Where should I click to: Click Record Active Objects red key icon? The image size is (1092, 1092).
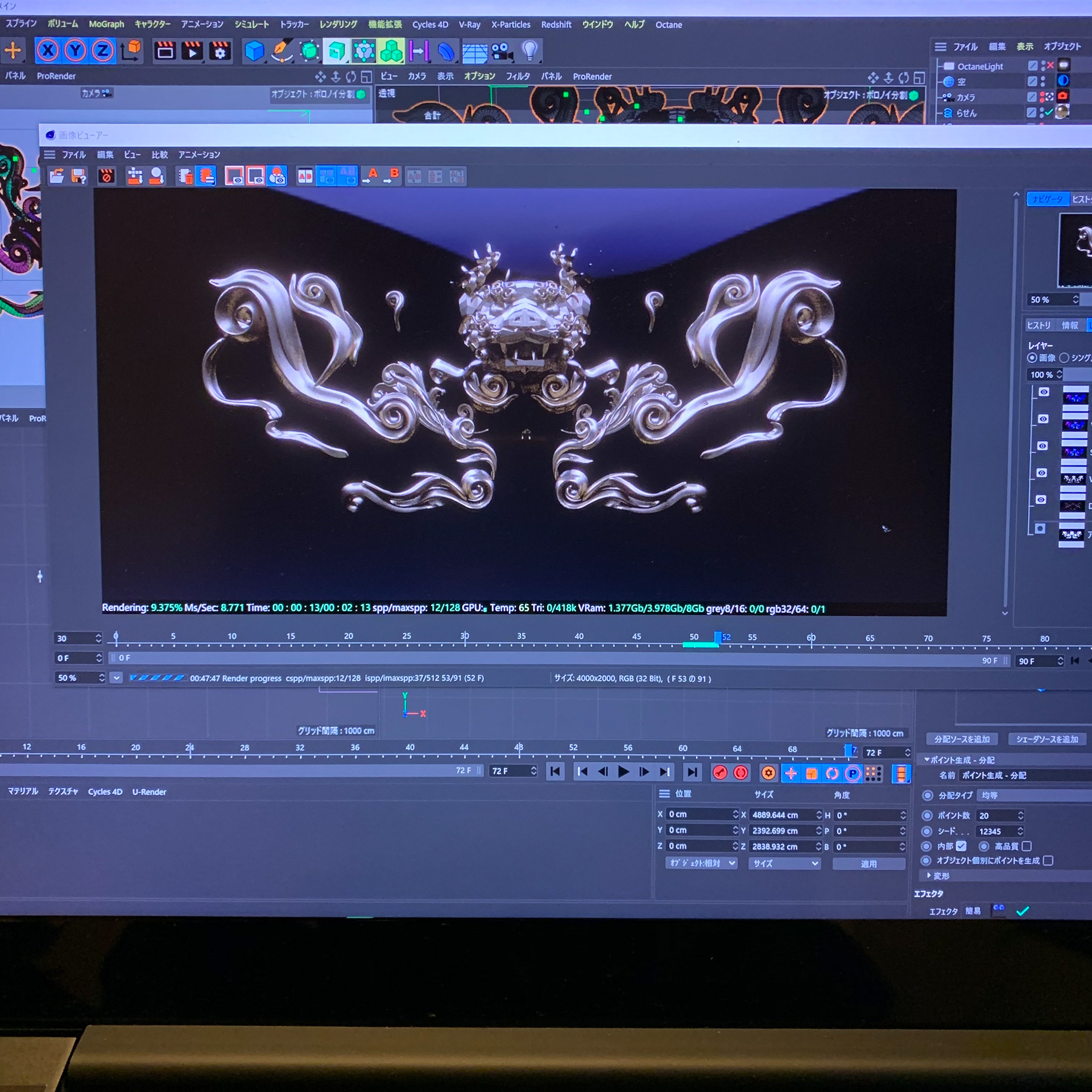click(720, 772)
